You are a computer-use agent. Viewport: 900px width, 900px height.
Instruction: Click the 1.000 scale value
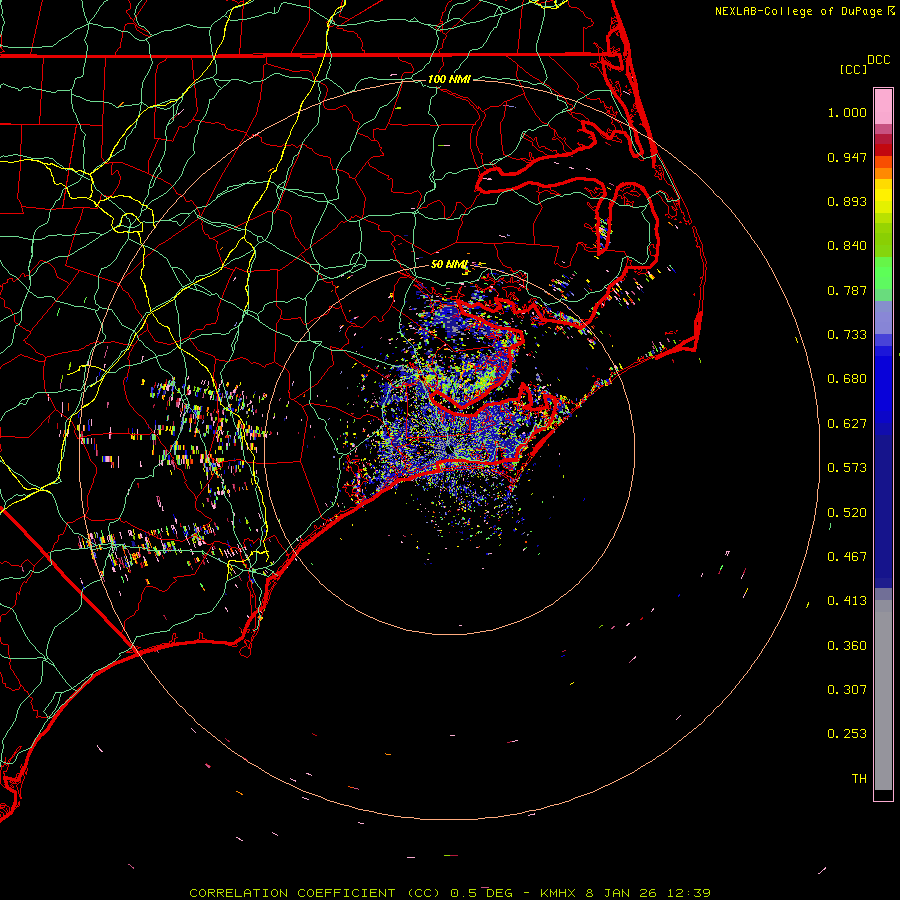click(847, 113)
